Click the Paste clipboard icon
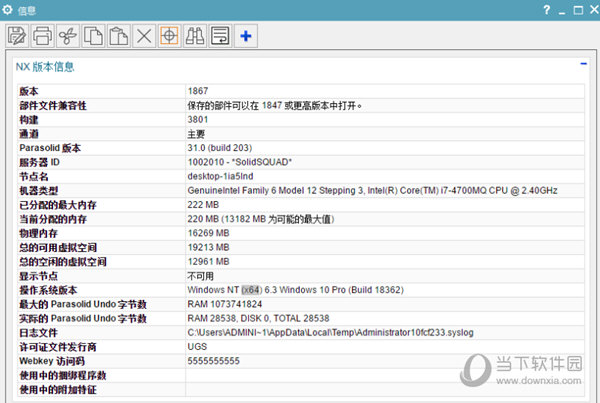 point(119,36)
